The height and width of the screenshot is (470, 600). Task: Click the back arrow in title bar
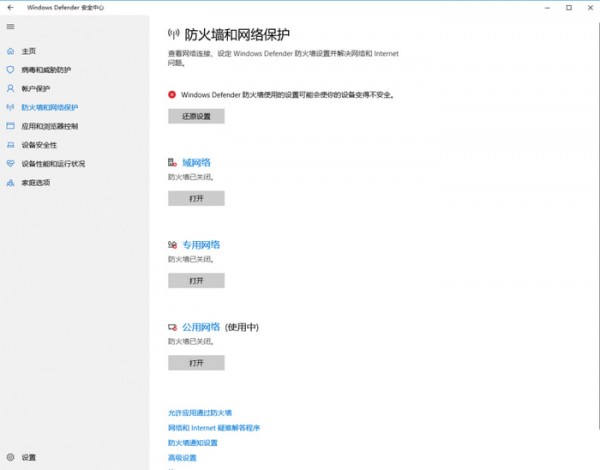[x=11, y=8]
